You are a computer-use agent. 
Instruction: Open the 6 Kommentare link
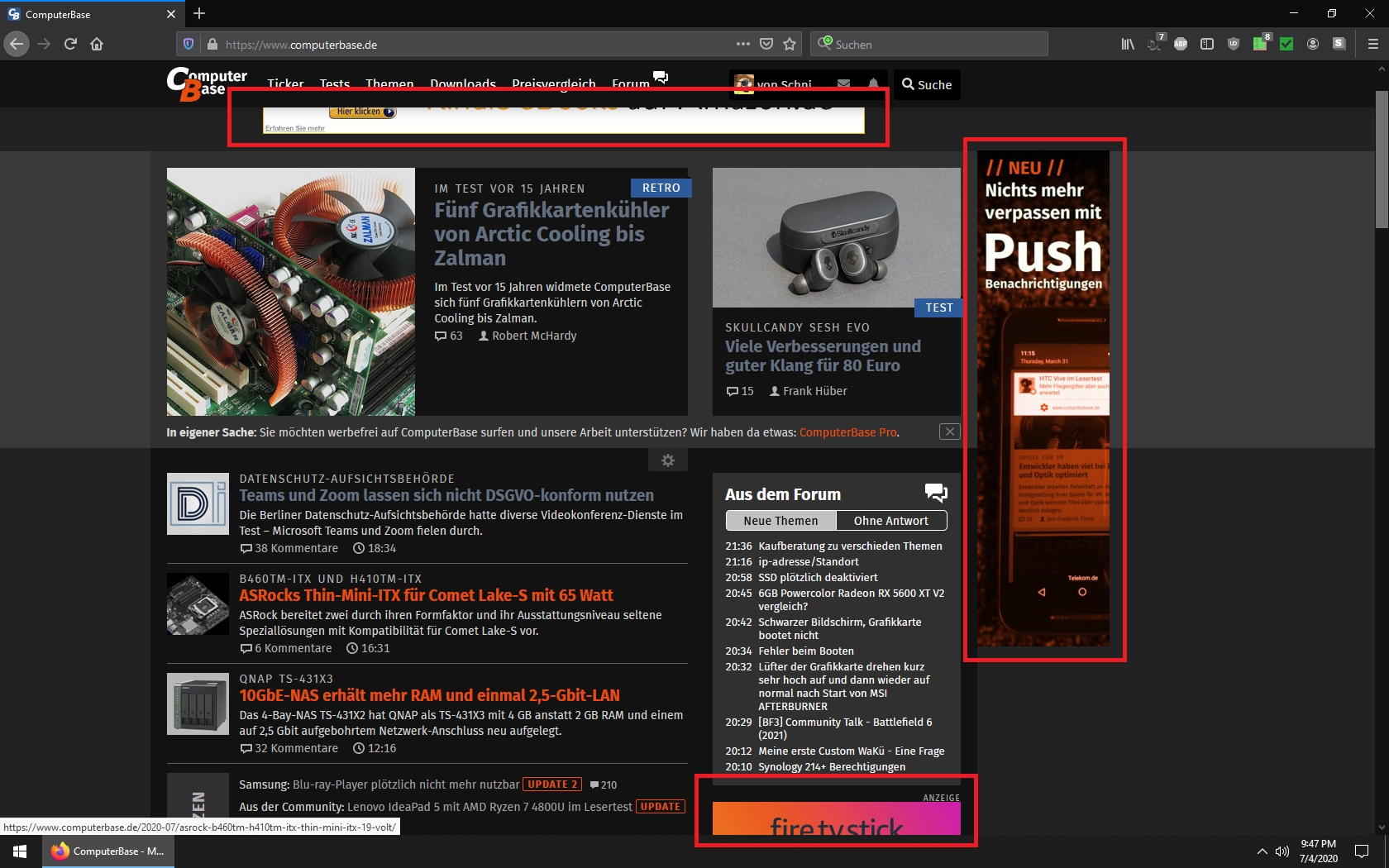click(286, 648)
